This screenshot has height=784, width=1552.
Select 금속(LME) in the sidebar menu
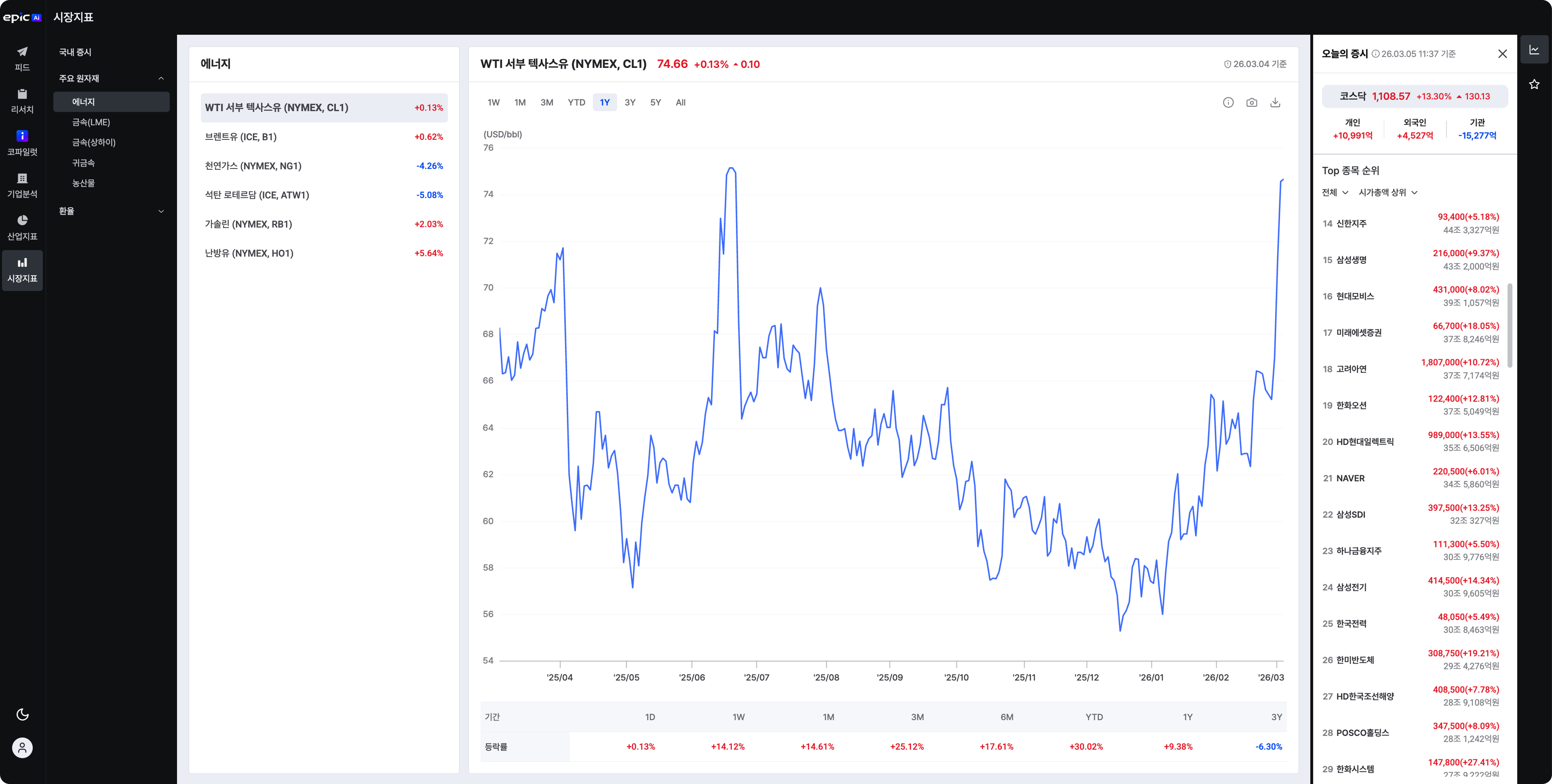(x=91, y=122)
